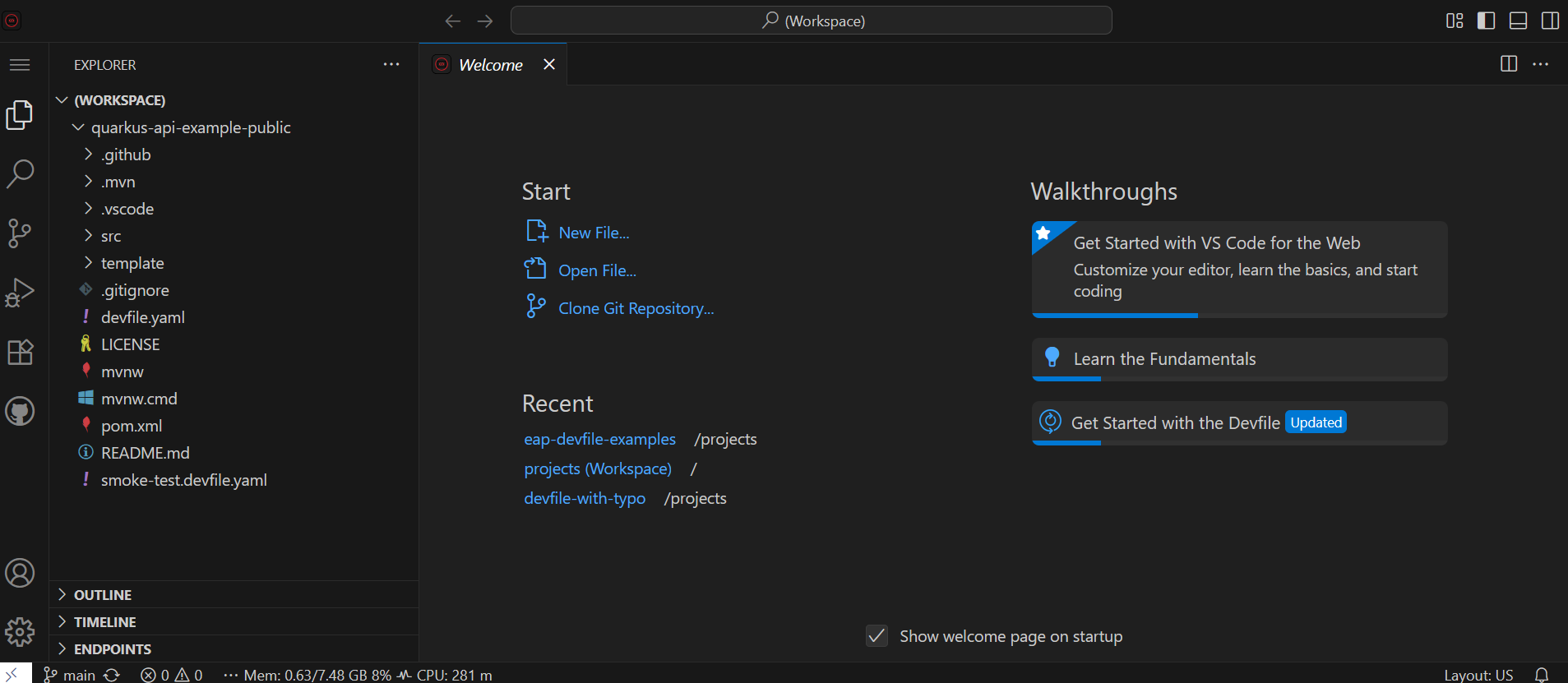The image size is (1568, 683).
Task: Open recent eap-devfile-examples project
Action: tap(599, 440)
